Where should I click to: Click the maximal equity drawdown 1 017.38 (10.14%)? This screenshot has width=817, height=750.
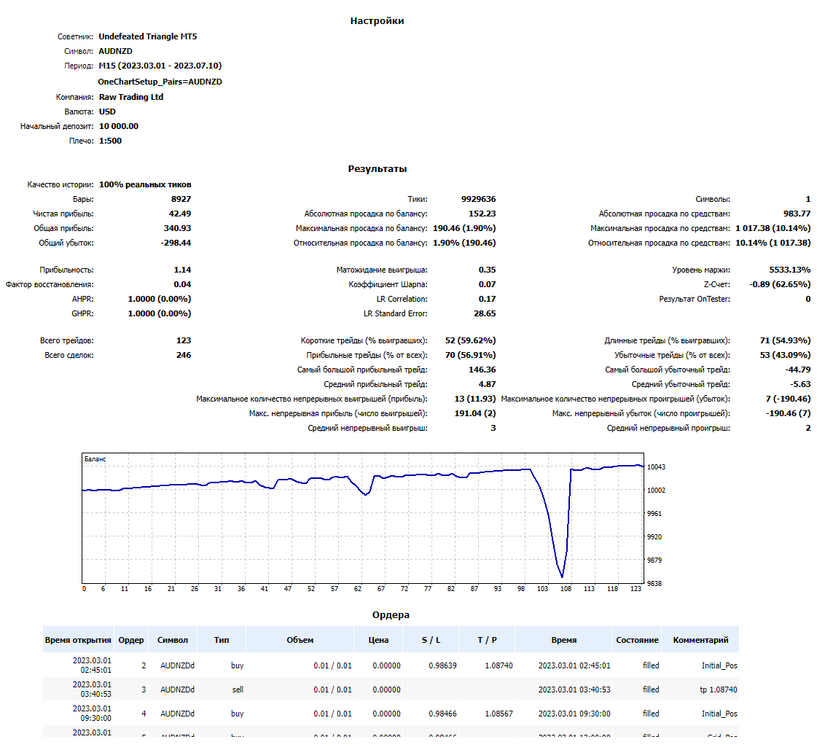(x=773, y=228)
